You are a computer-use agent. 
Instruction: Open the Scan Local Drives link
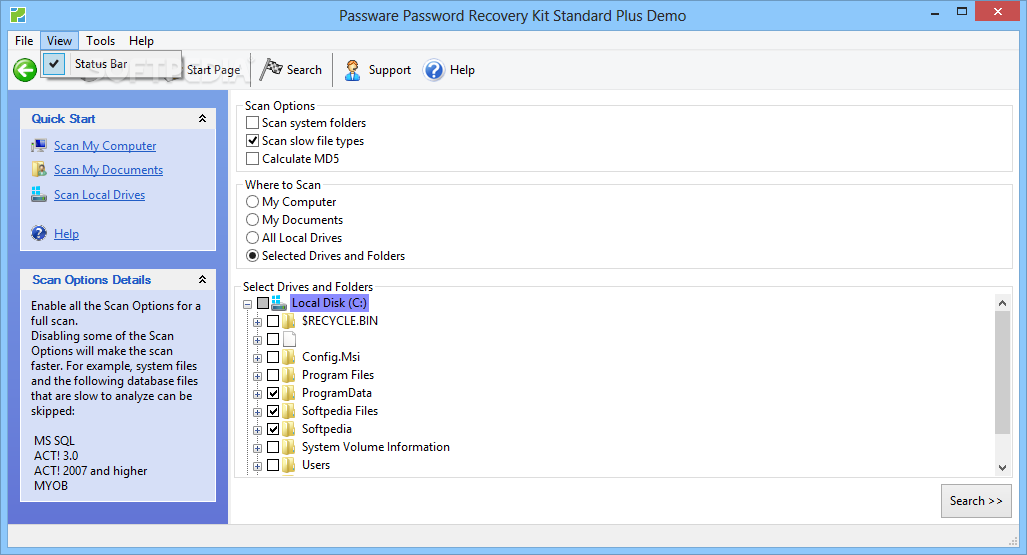click(100, 195)
